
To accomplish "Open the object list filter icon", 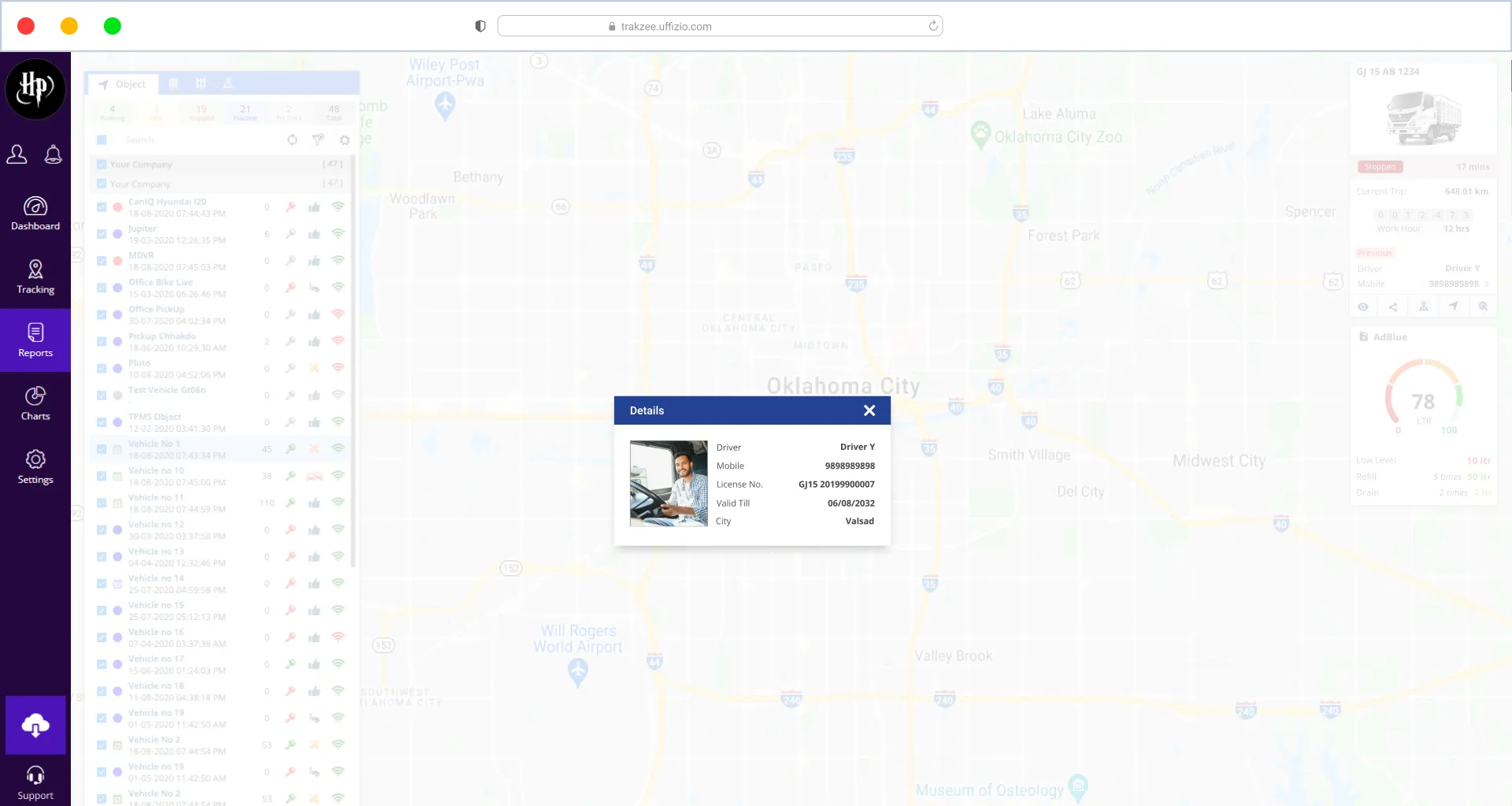I will [x=318, y=140].
